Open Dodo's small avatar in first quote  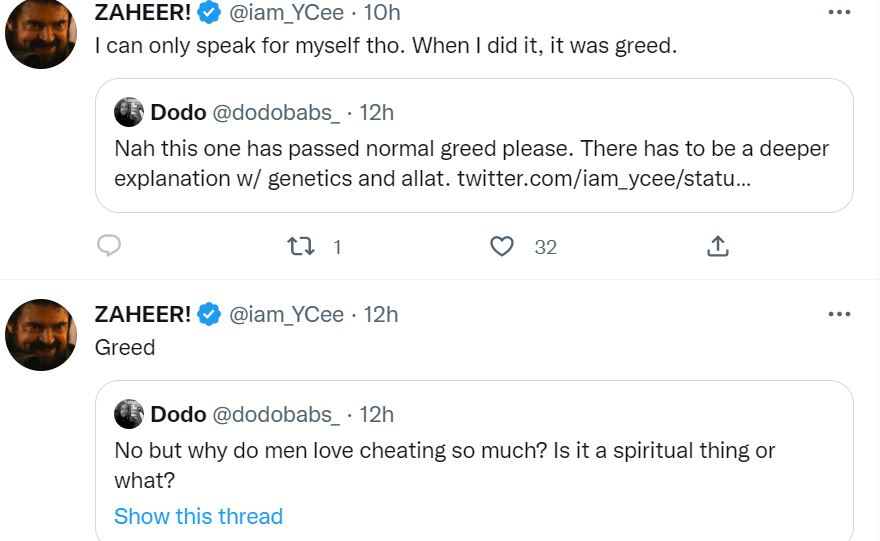pyautogui.click(x=129, y=112)
